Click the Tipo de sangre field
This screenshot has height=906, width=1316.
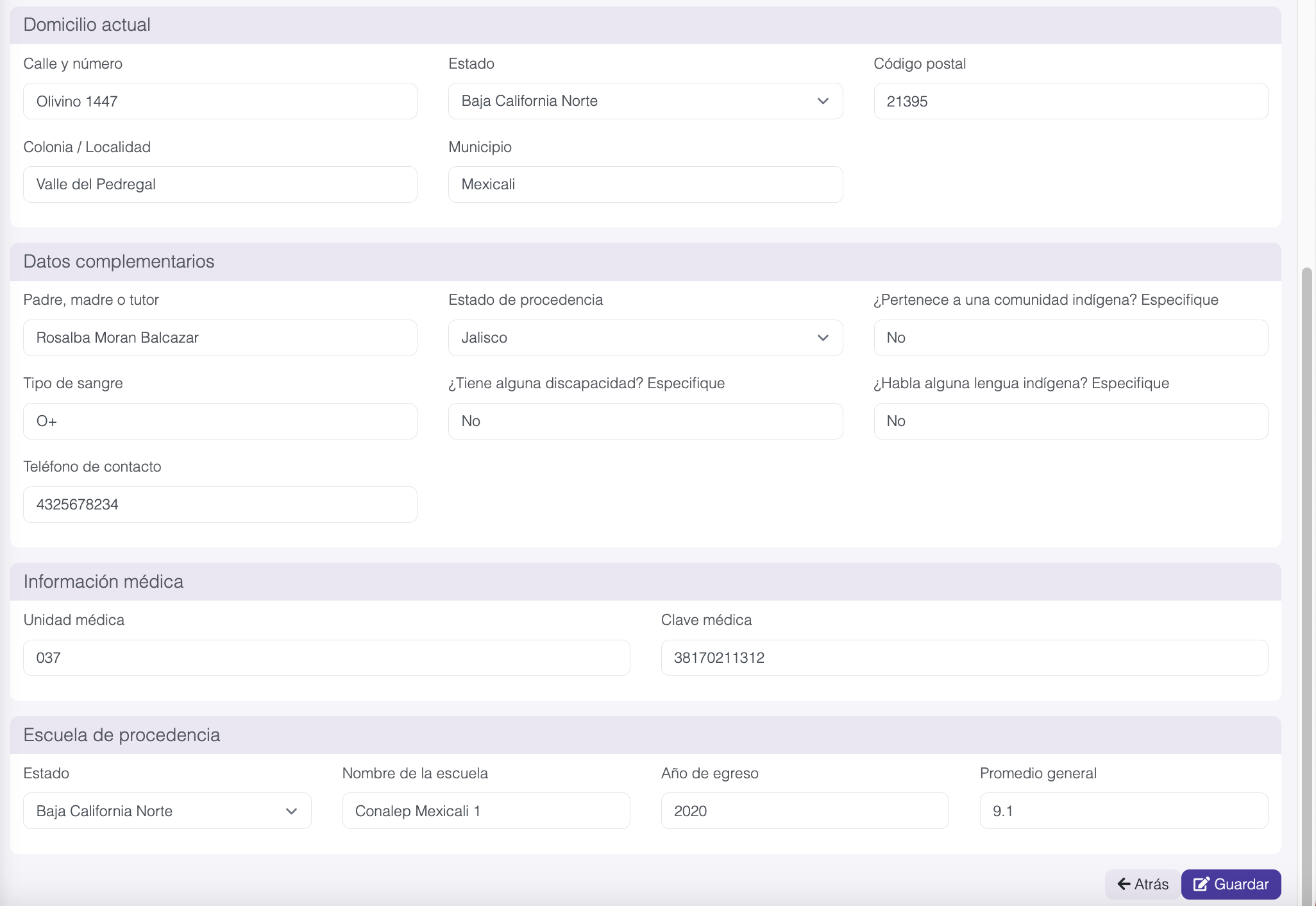(220, 421)
